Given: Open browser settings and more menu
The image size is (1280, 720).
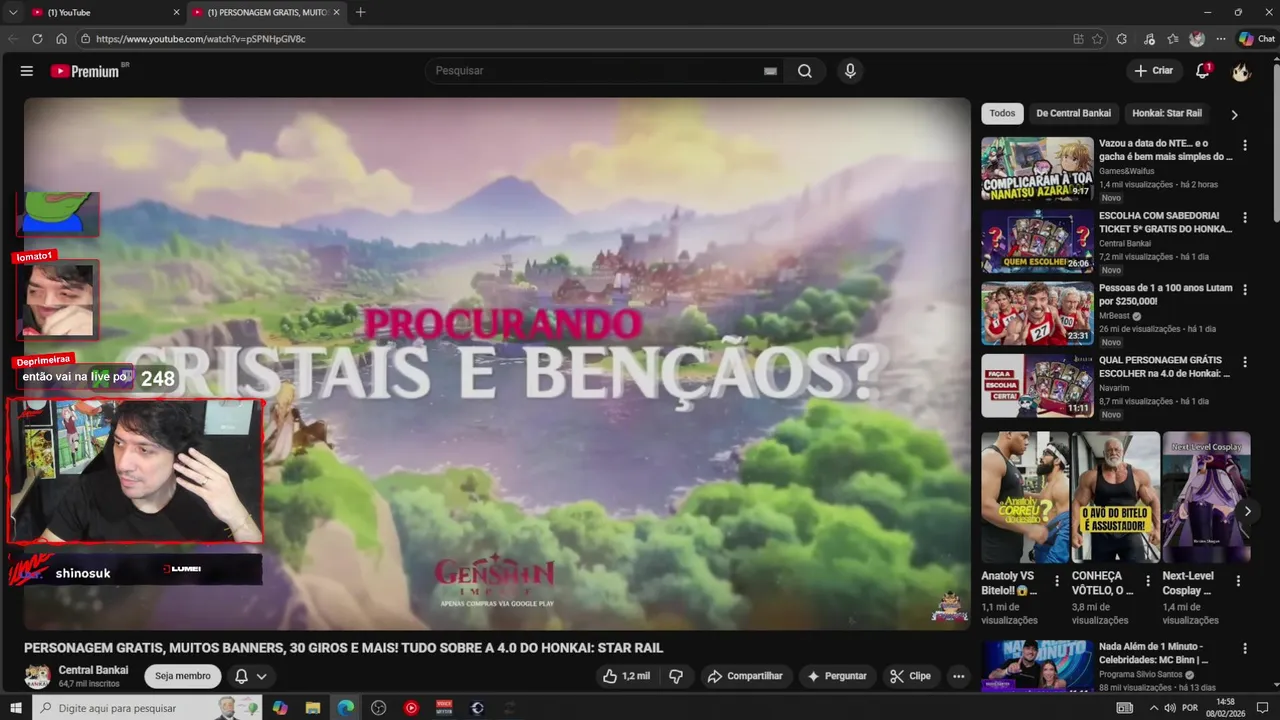Looking at the screenshot, I should (1221, 39).
